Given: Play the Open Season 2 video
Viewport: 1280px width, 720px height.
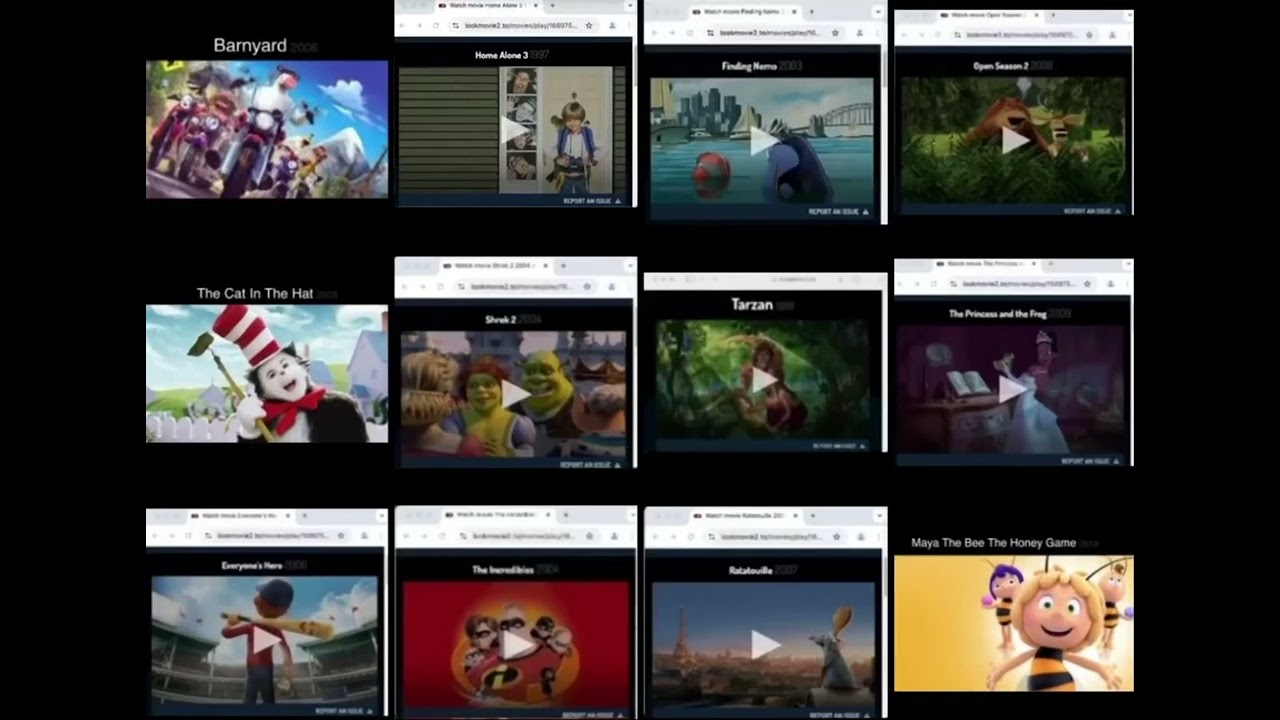Looking at the screenshot, I should (1014, 141).
